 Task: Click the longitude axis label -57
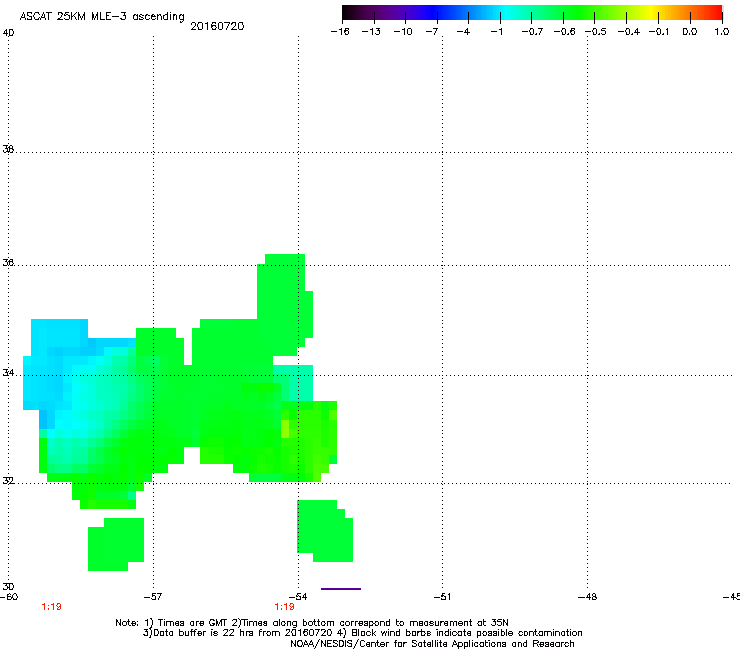pyautogui.click(x=153, y=597)
